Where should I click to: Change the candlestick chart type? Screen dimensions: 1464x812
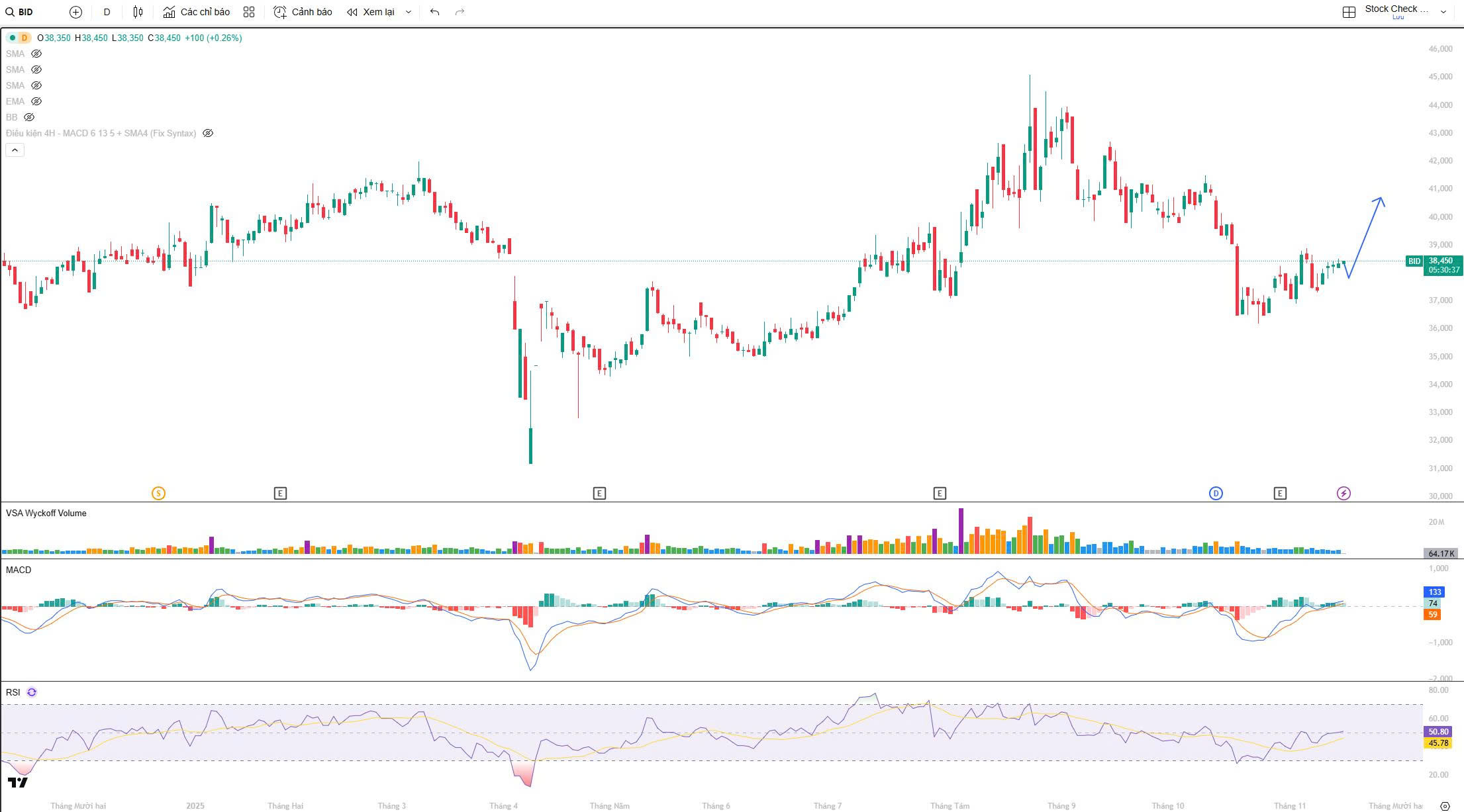click(x=138, y=12)
